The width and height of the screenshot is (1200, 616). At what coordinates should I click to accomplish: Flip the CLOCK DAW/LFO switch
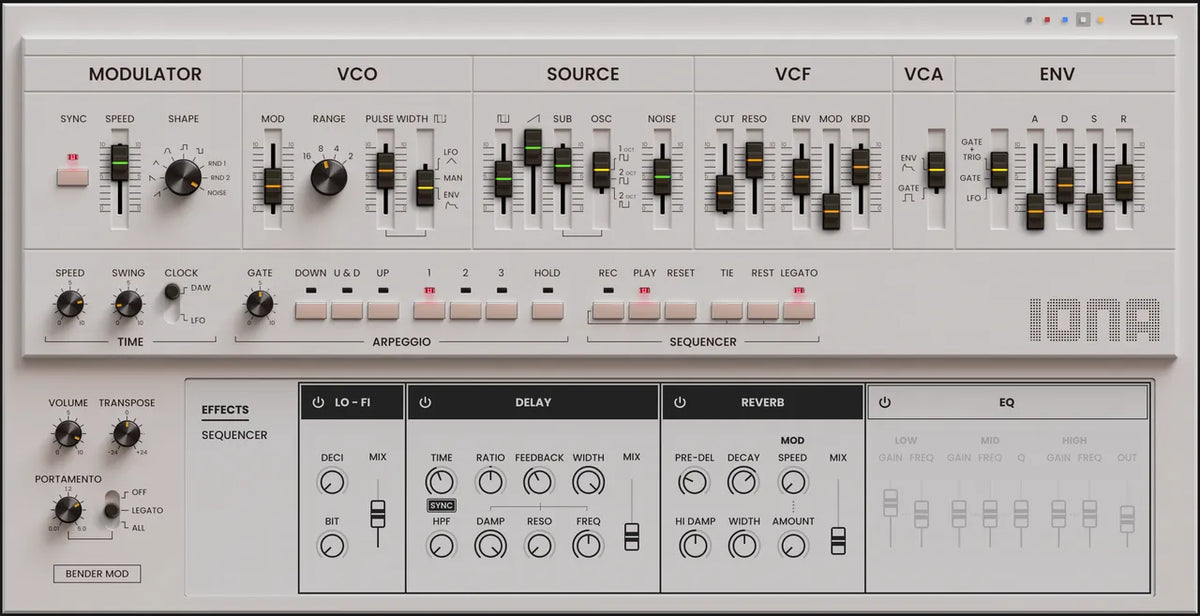click(x=173, y=304)
